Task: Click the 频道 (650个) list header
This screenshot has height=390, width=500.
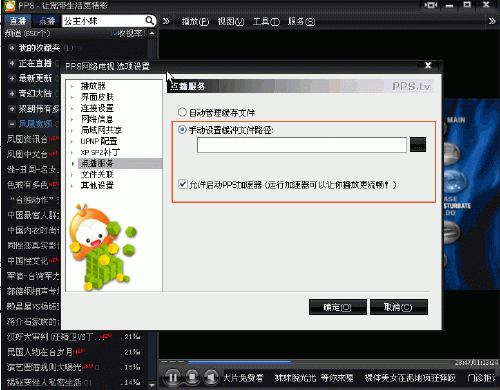Action: [27, 33]
